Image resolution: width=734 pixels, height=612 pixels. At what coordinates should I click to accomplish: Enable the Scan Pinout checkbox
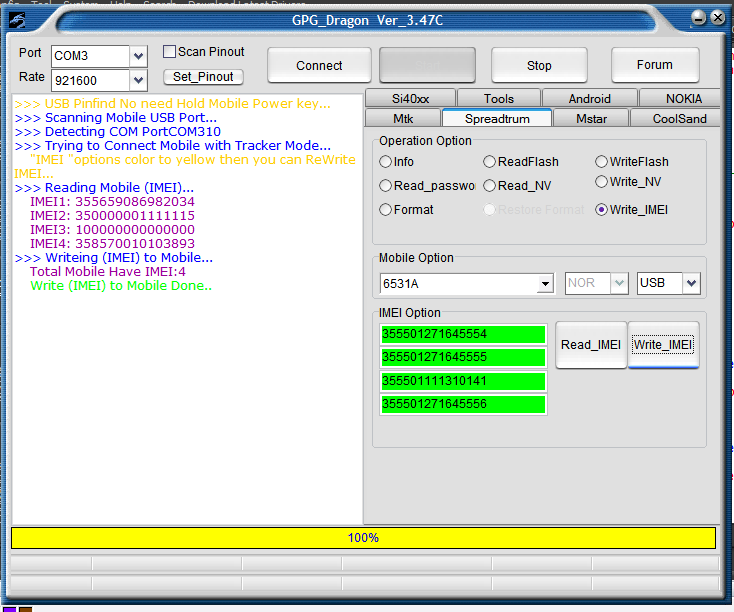(169, 52)
